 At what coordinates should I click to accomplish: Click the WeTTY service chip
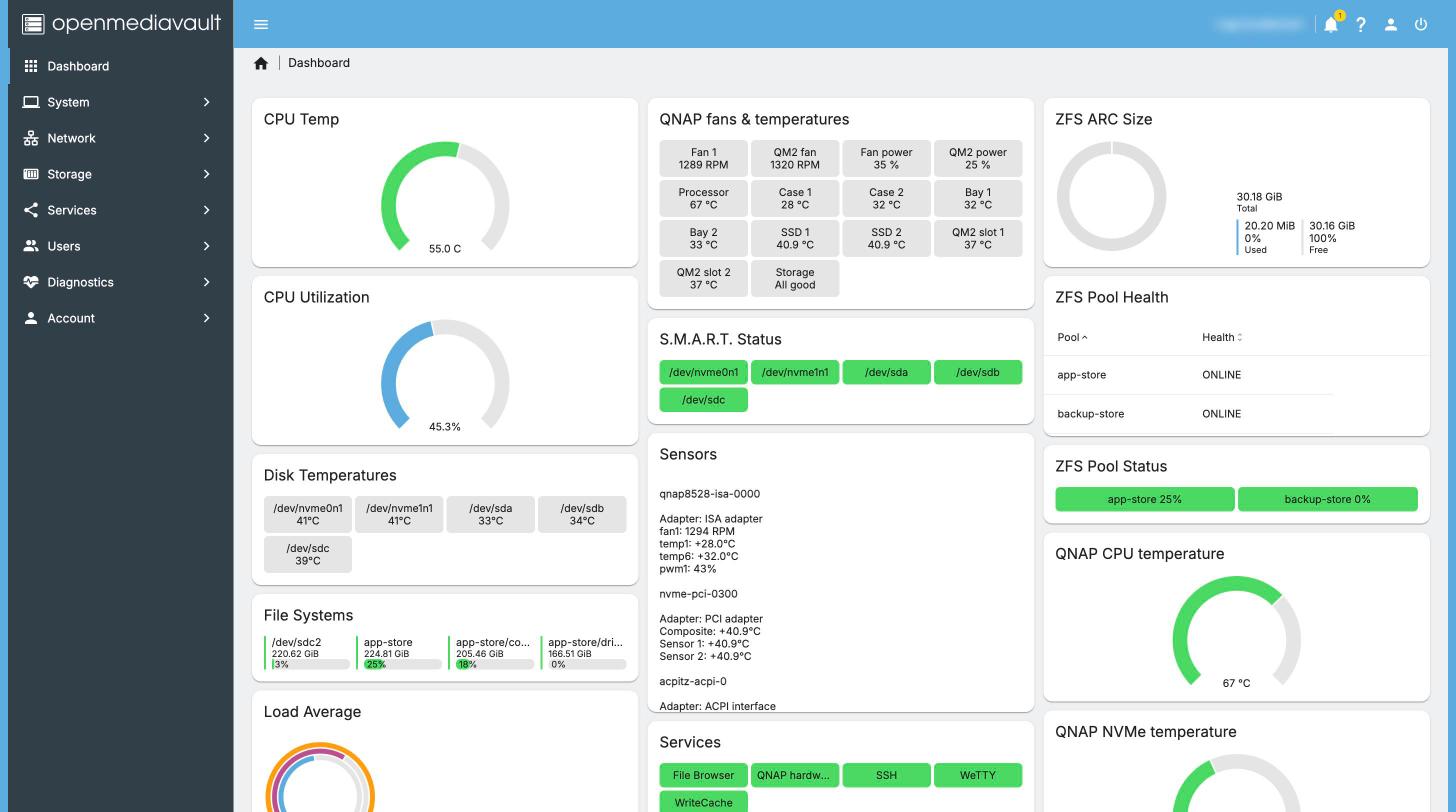pos(978,775)
